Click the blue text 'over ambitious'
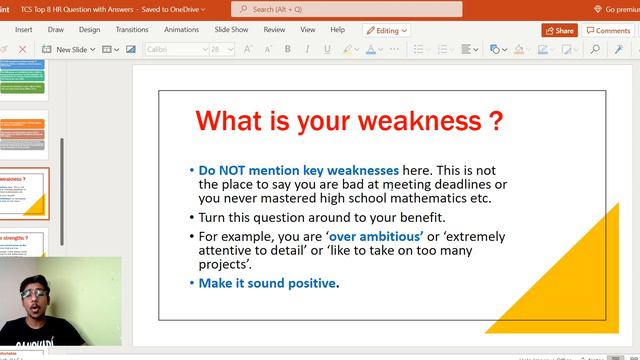Viewport: 640px width, 360px height. click(x=376, y=236)
